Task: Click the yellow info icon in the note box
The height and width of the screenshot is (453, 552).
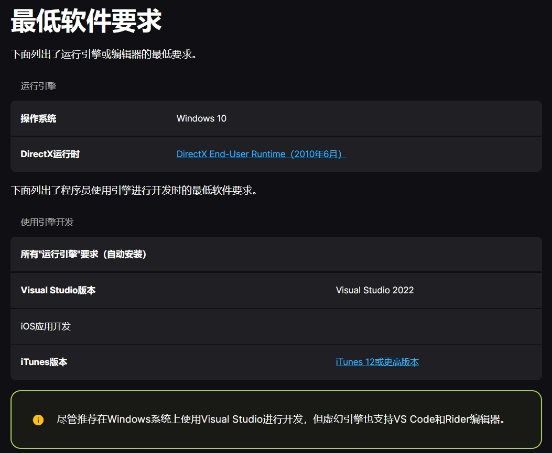Action: (38, 420)
